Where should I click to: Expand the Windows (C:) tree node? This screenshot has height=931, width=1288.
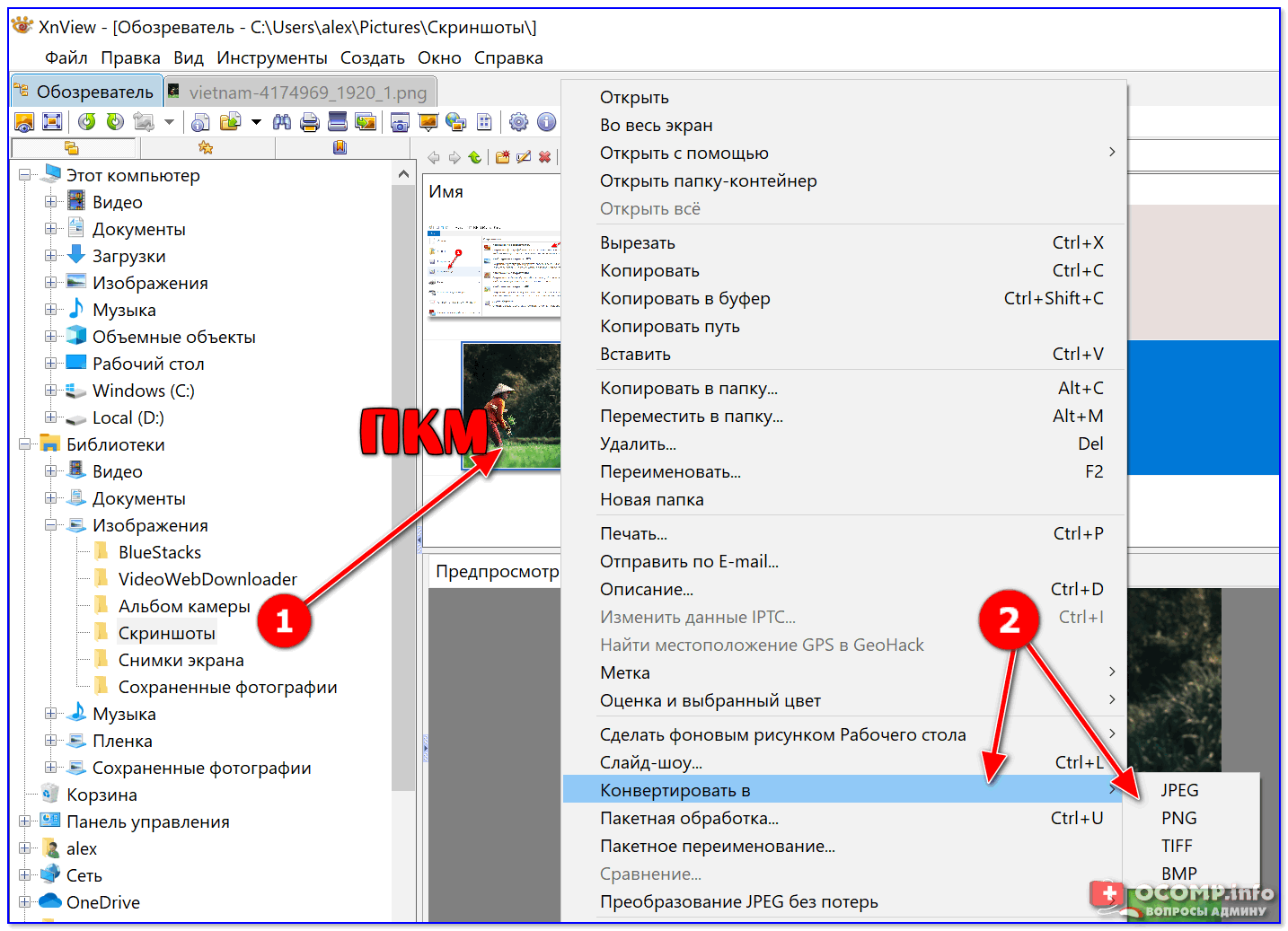point(51,391)
